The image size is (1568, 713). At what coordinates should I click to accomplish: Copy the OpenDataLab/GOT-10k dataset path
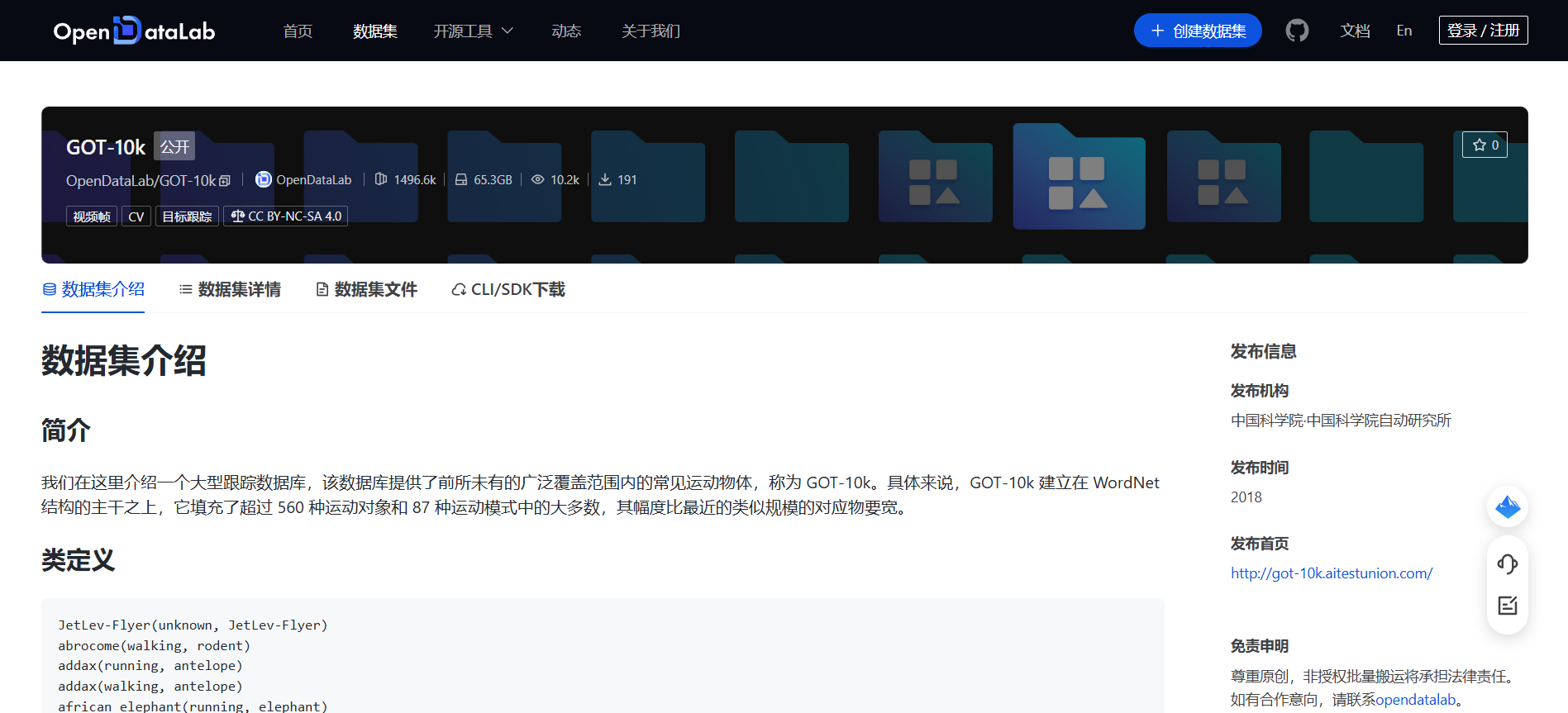point(225,181)
